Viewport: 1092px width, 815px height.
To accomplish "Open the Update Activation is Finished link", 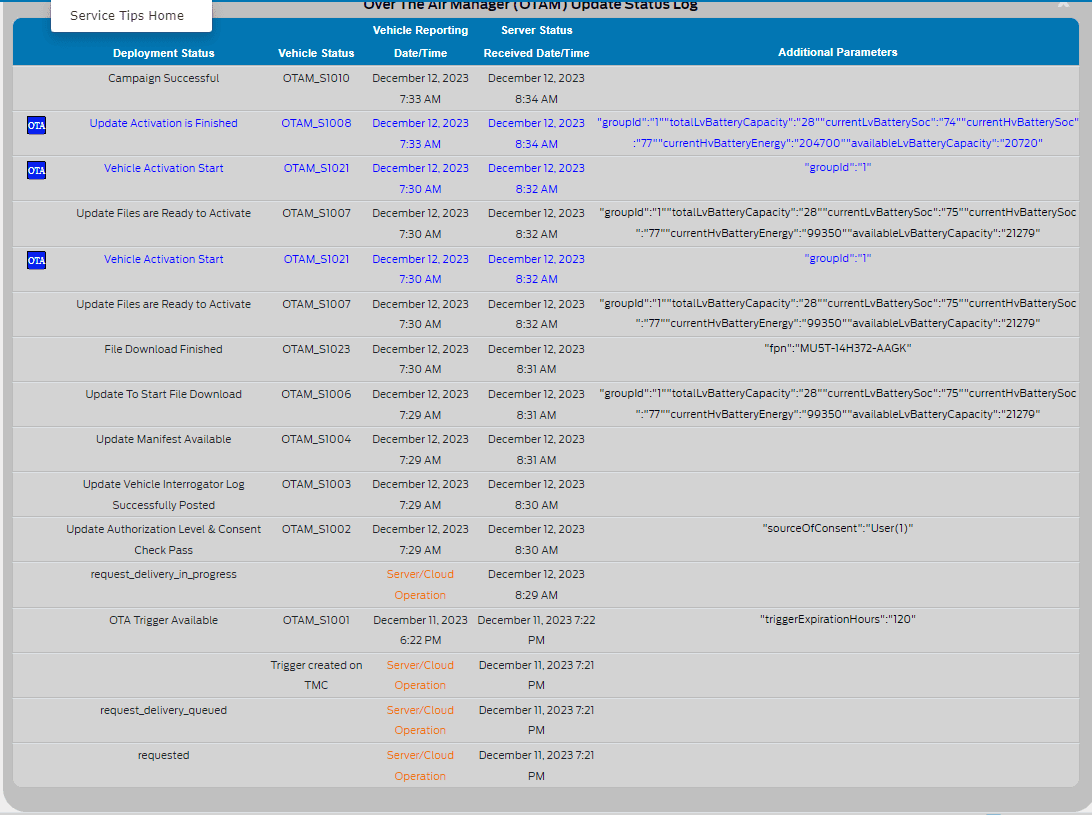I will tap(163, 123).
